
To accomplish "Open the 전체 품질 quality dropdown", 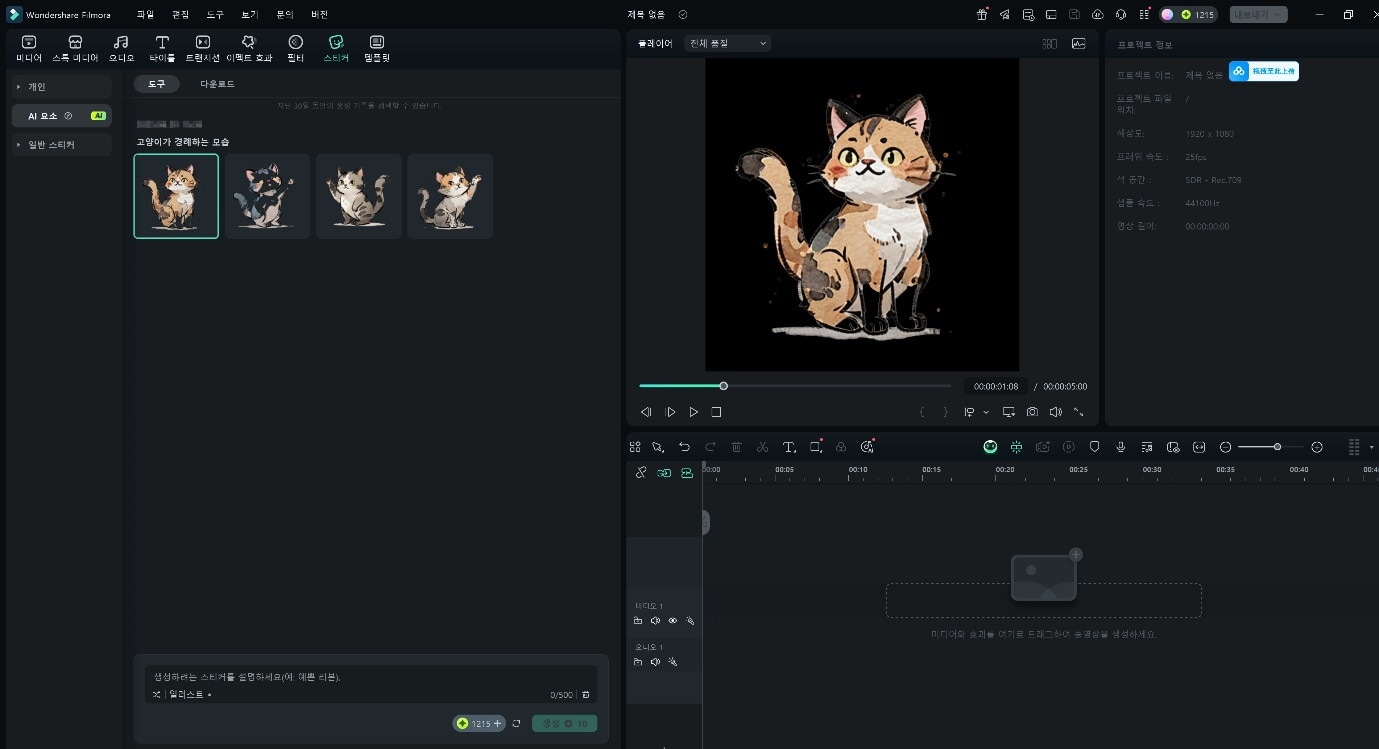I will 727,44.
